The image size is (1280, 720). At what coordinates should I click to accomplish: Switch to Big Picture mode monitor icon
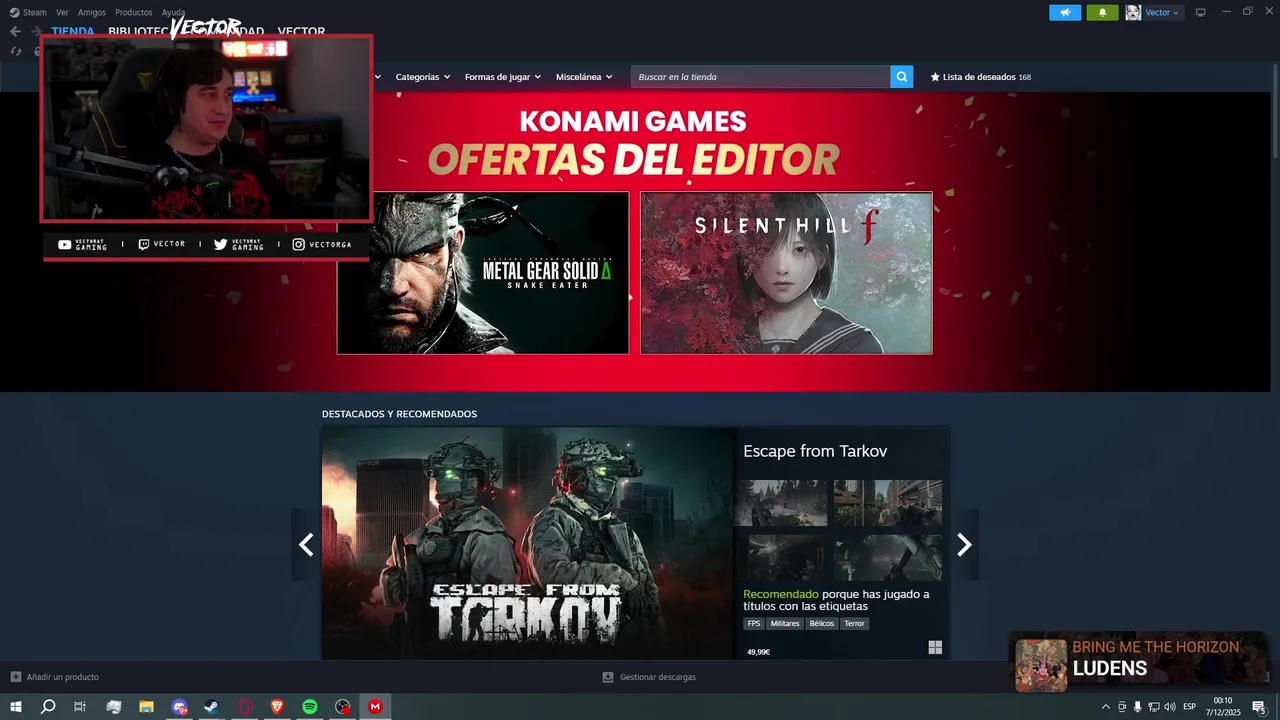[x=1201, y=12]
